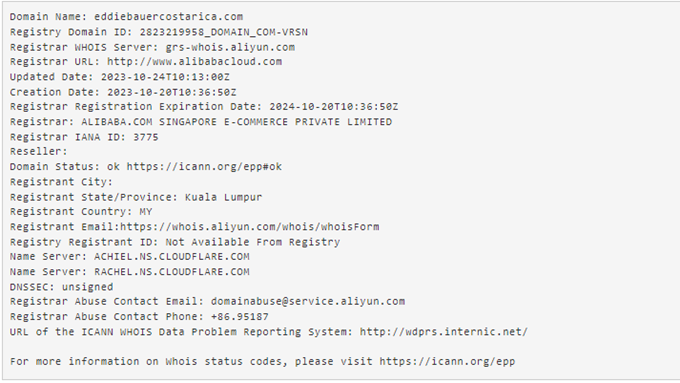Open the whois.aliyun.com whoisForm link
The height and width of the screenshot is (383, 680).
250,227
